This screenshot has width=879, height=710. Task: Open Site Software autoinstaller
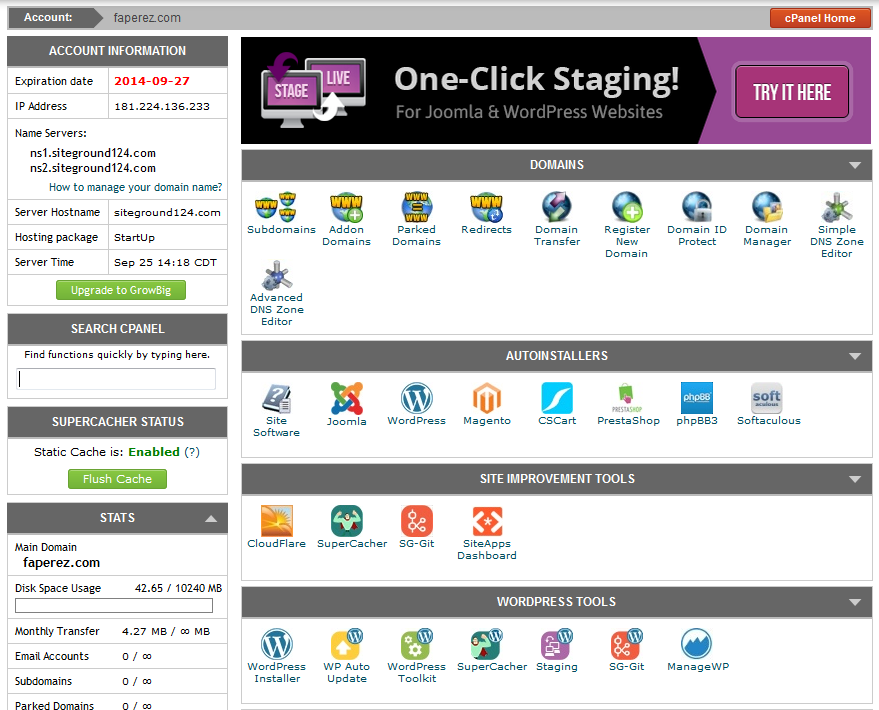(276, 410)
